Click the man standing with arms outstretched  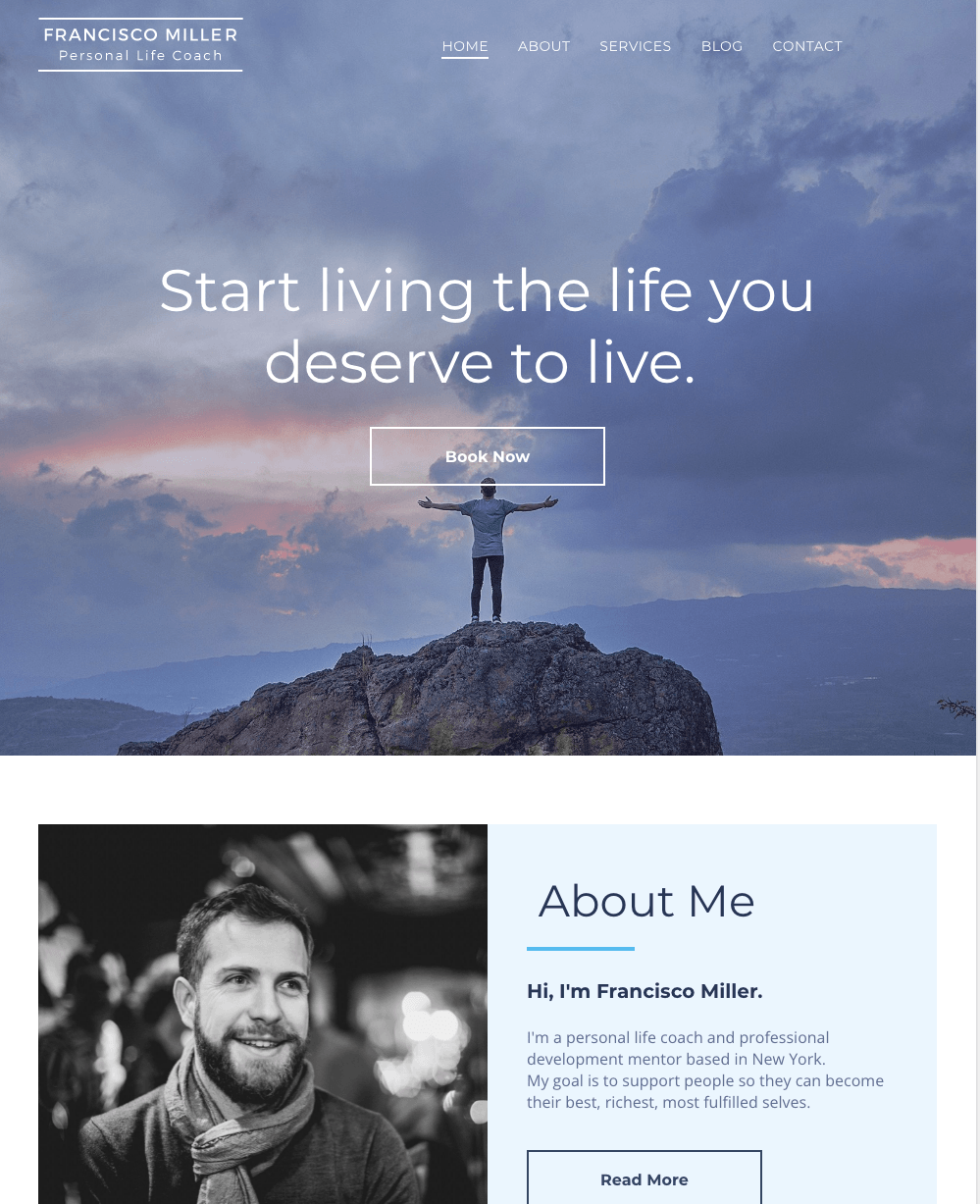point(488,550)
